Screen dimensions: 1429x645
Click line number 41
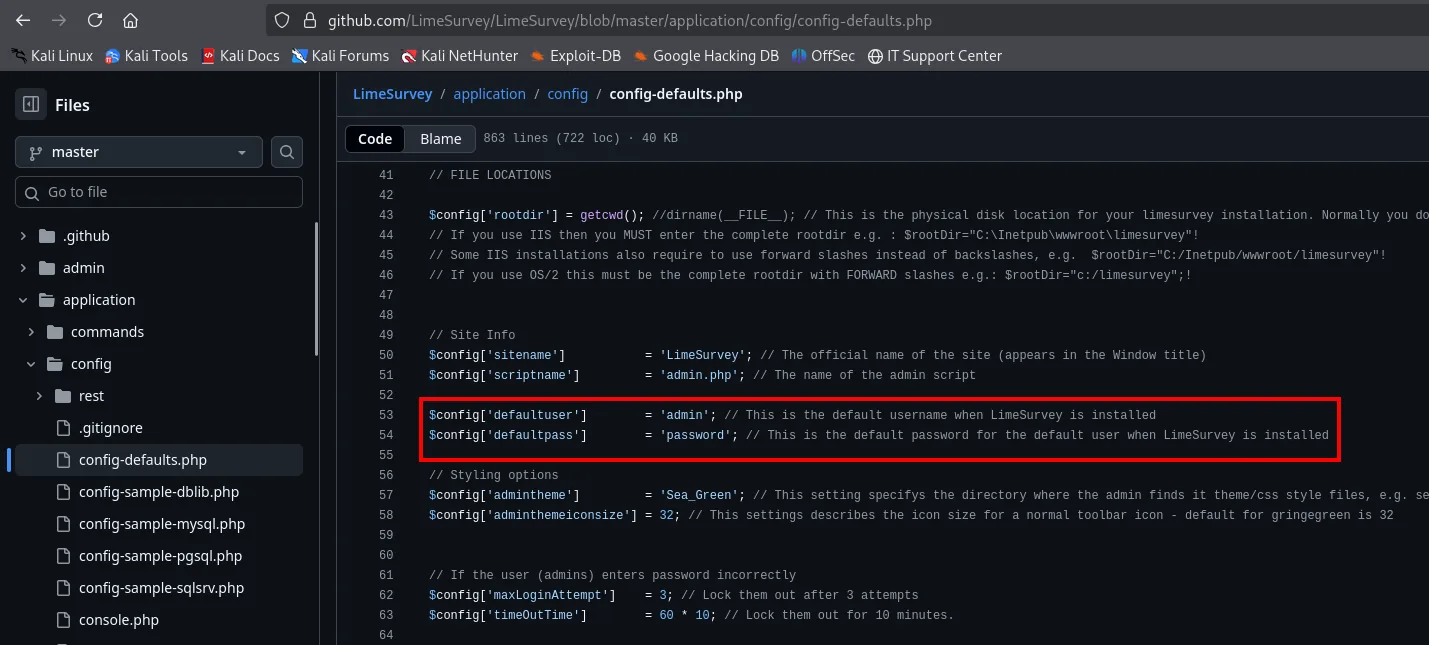coord(386,175)
